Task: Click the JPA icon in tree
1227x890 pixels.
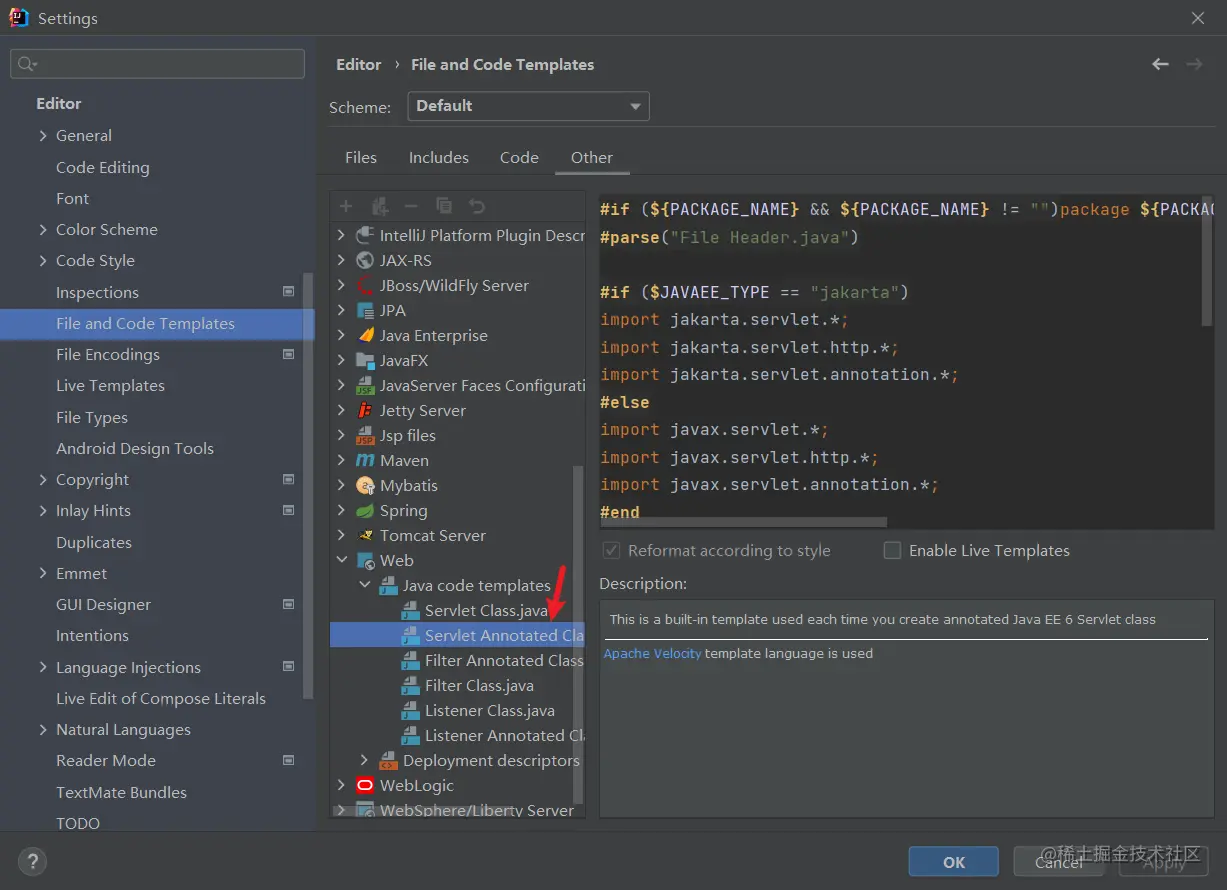Action: pos(365,310)
